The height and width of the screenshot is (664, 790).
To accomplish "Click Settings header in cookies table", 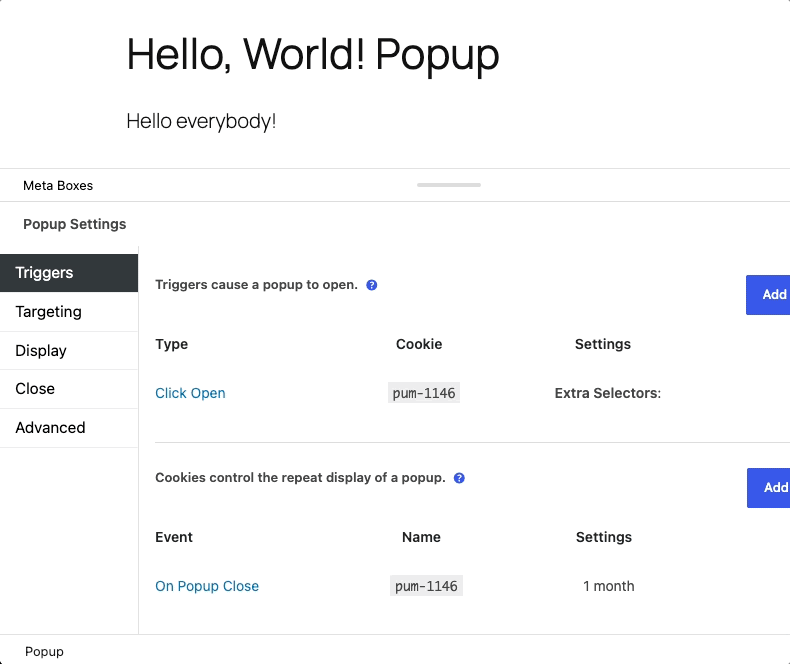I will click(604, 537).
